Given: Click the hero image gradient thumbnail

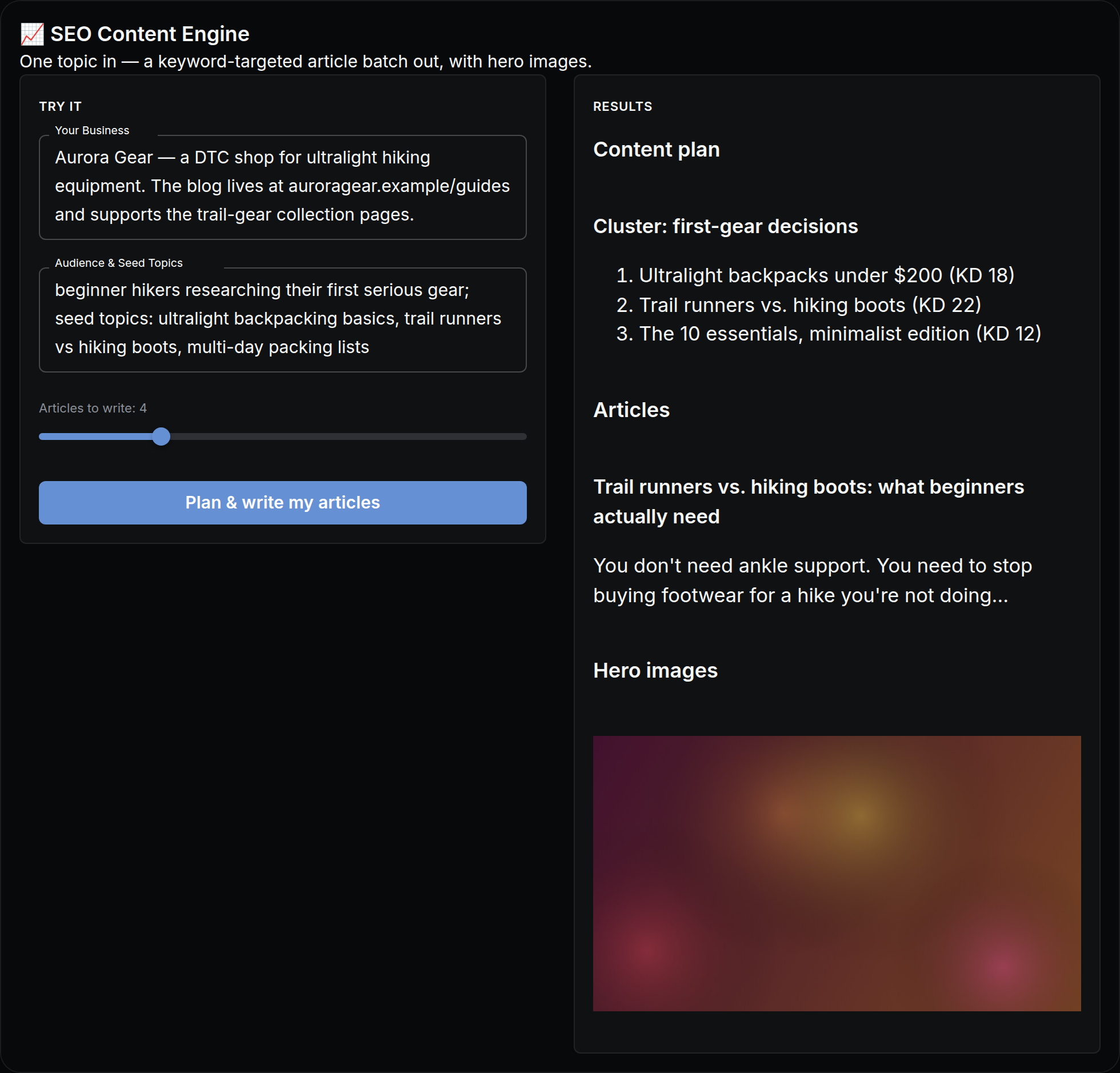Looking at the screenshot, I should [837, 873].
